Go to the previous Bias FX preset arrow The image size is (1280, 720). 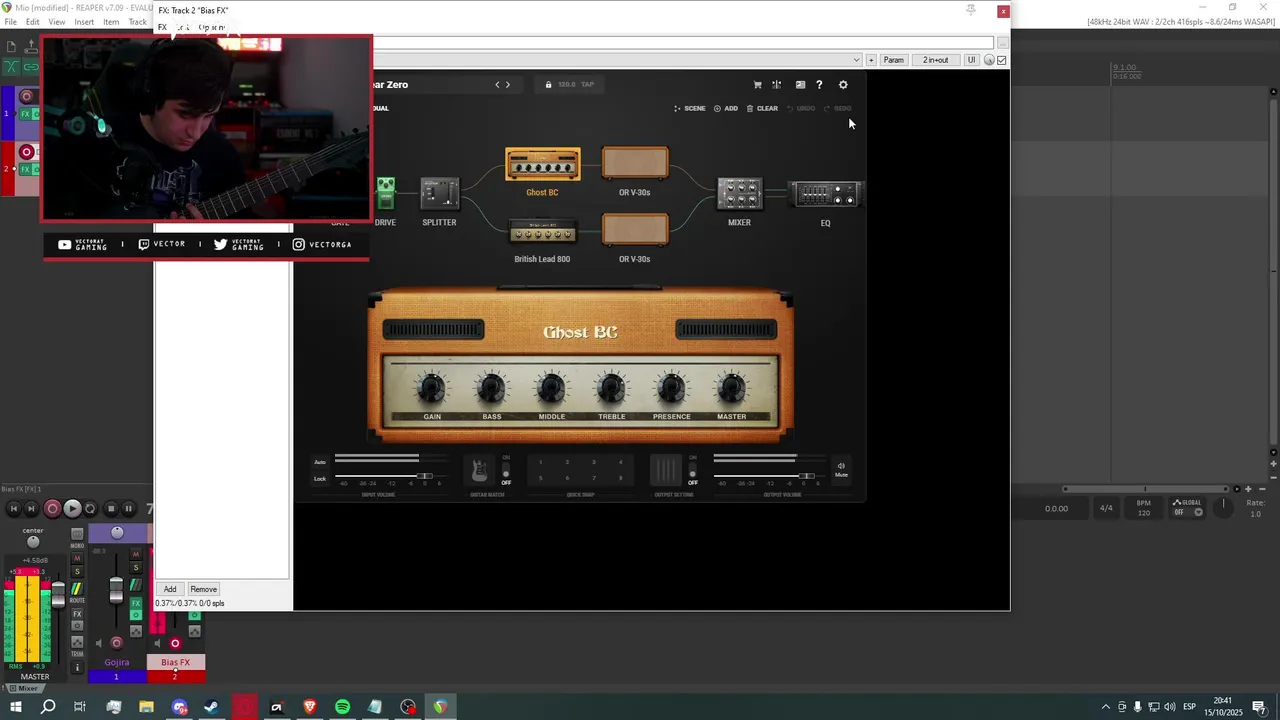tap(497, 85)
